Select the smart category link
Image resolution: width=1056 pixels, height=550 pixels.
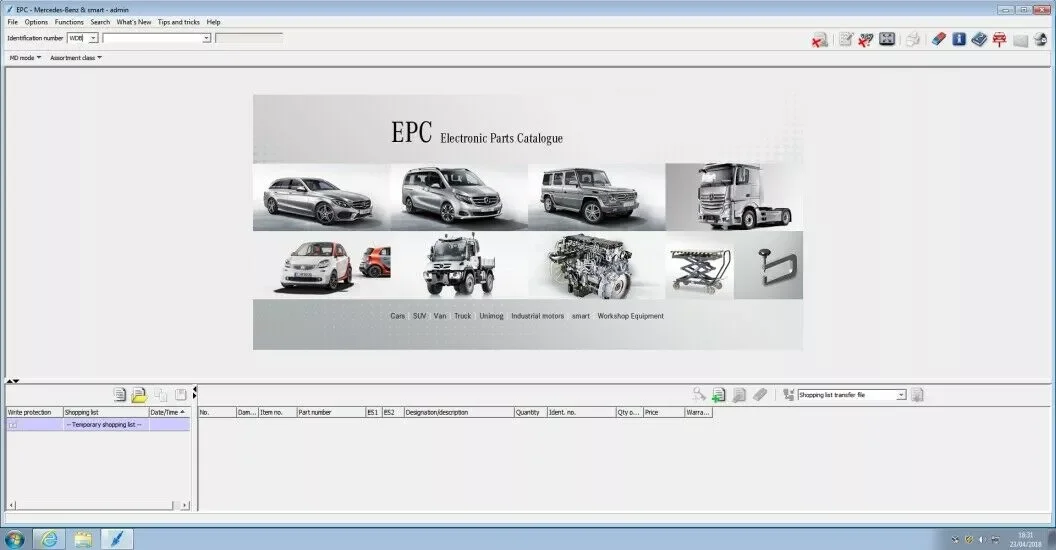[581, 316]
